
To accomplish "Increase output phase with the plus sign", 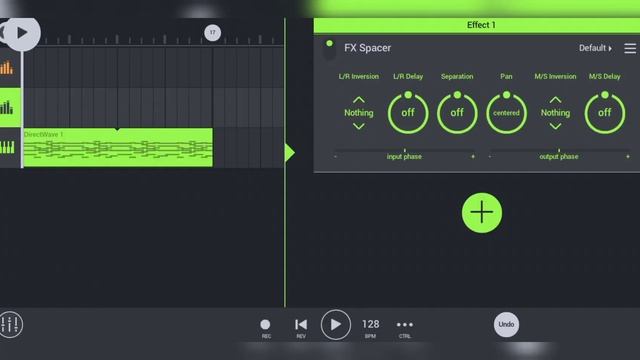I will (628, 156).
